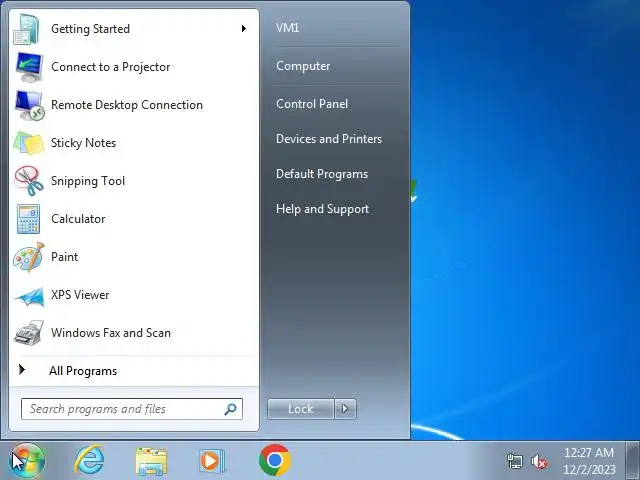Open Default Programs
Image resolution: width=640 pixels, height=480 pixels.
click(x=322, y=174)
